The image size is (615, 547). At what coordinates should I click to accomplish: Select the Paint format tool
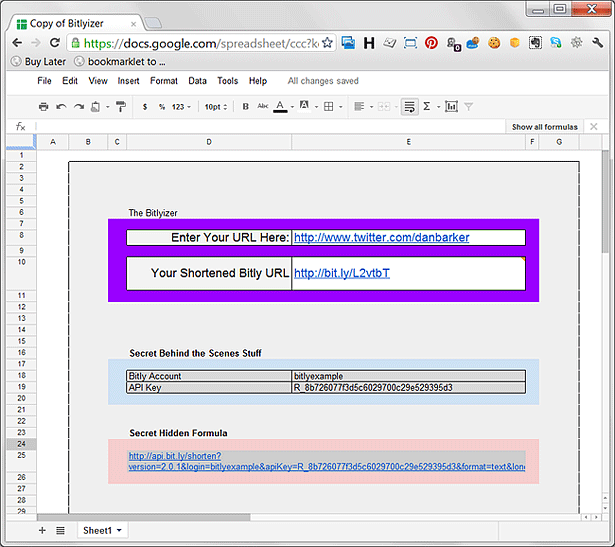(x=121, y=107)
